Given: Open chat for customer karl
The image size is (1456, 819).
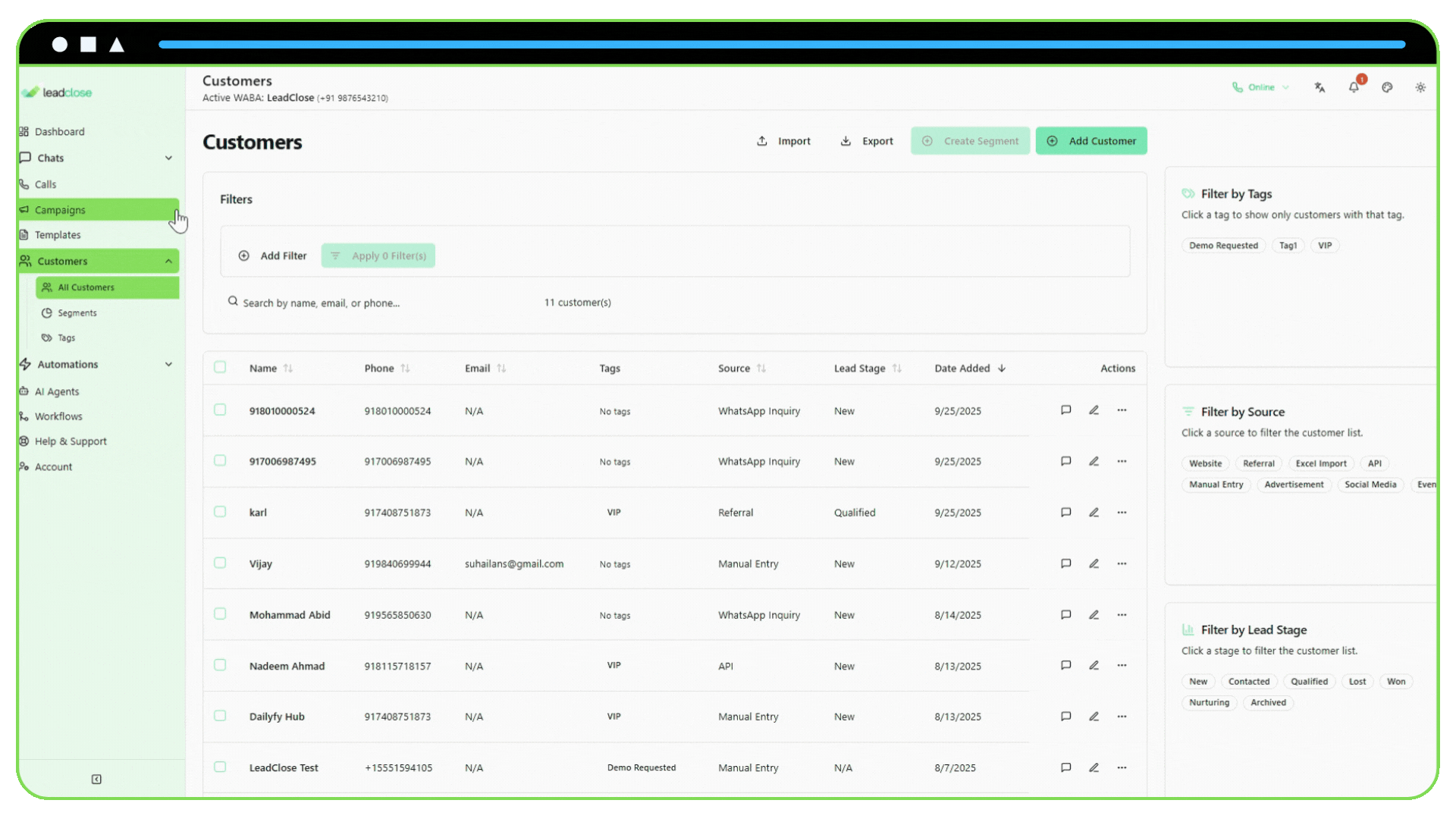Looking at the screenshot, I should pyautogui.click(x=1065, y=512).
